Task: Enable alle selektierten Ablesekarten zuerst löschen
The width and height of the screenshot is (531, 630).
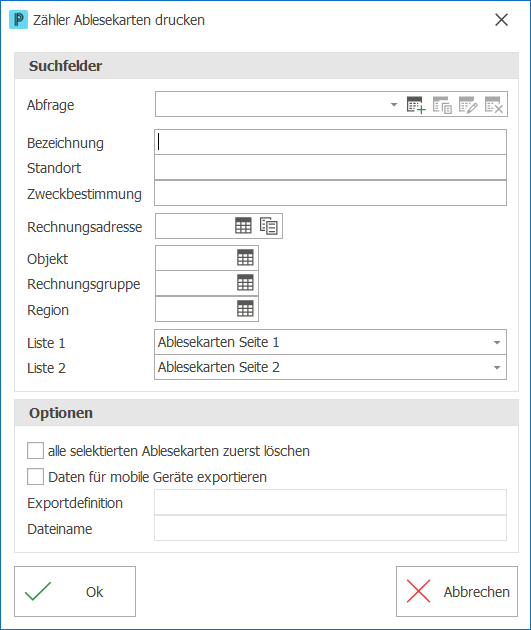Action: [35, 450]
